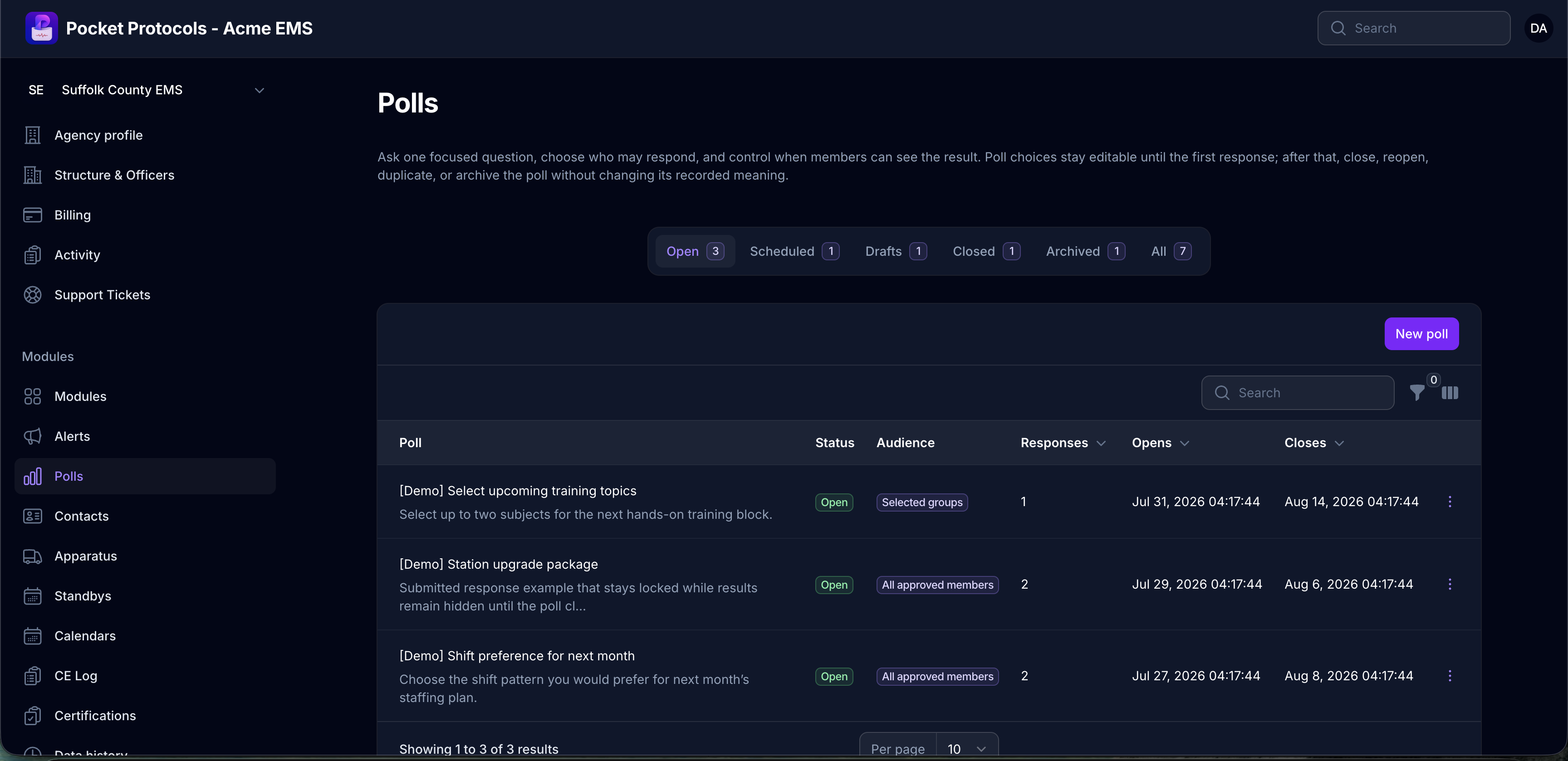Toggle table columns with the columns icon
This screenshot has height=761, width=1568.
1450,393
